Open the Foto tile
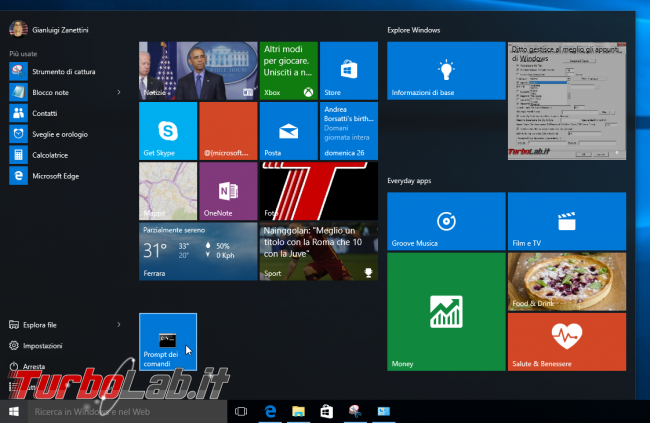Screen dimensions: 650x423 coord(319,191)
